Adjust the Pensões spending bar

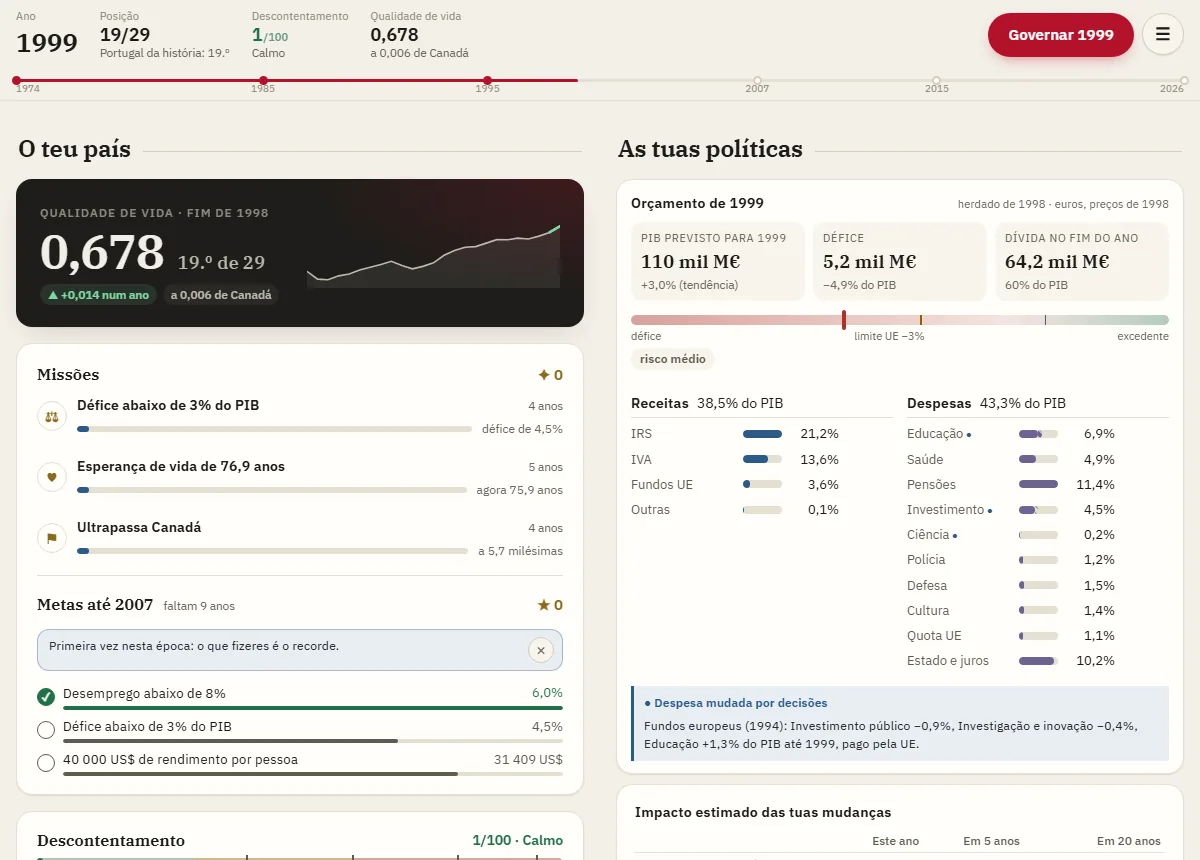[1038, 485]
